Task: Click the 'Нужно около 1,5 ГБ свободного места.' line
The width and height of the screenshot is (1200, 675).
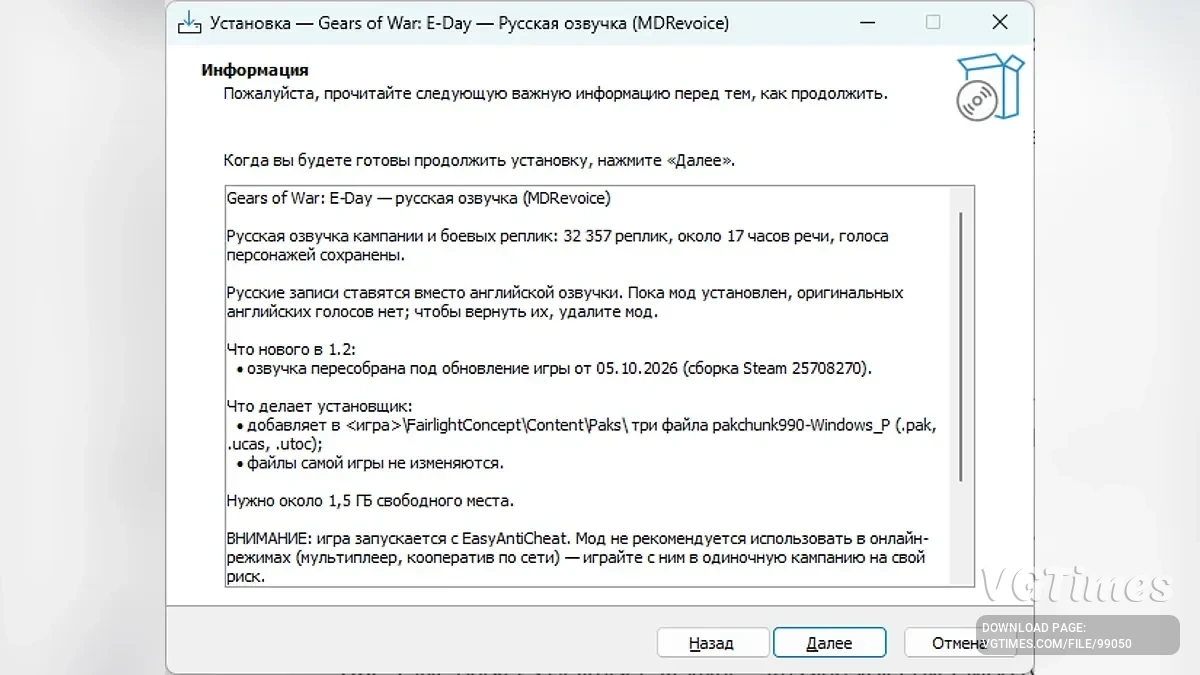Action: tap(370, 500)
